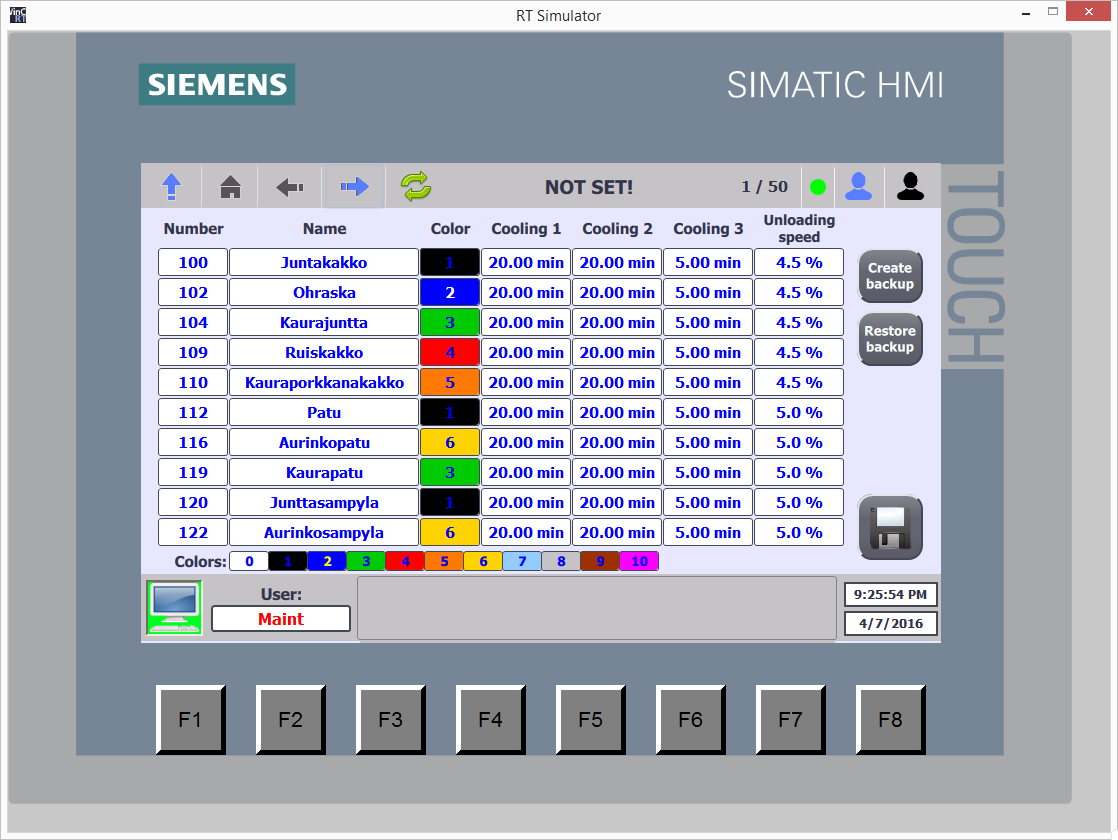Click the green refresh arrows icon

click(415, 186)
